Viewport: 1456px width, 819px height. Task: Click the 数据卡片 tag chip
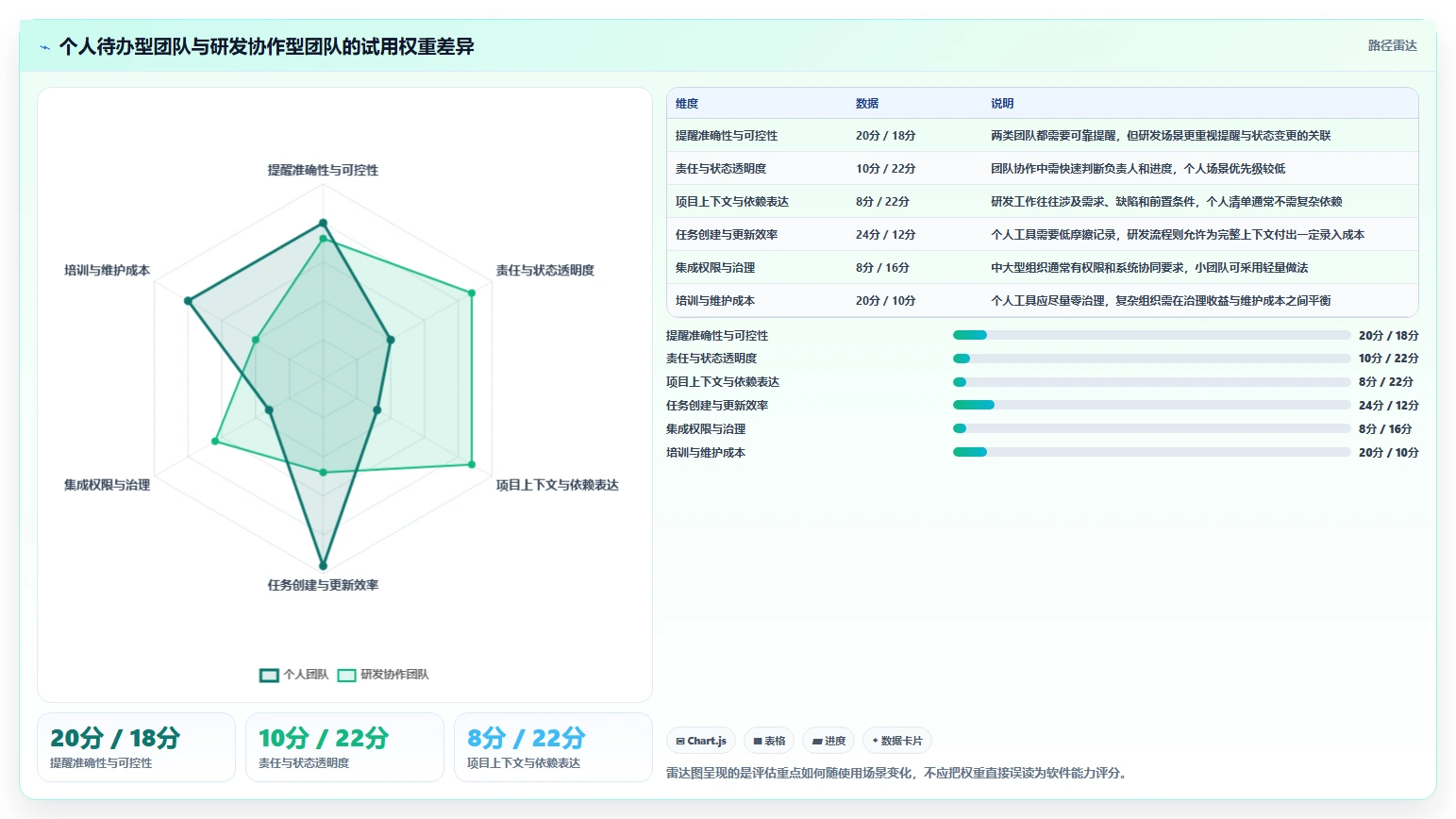click(x=897, y=741)
